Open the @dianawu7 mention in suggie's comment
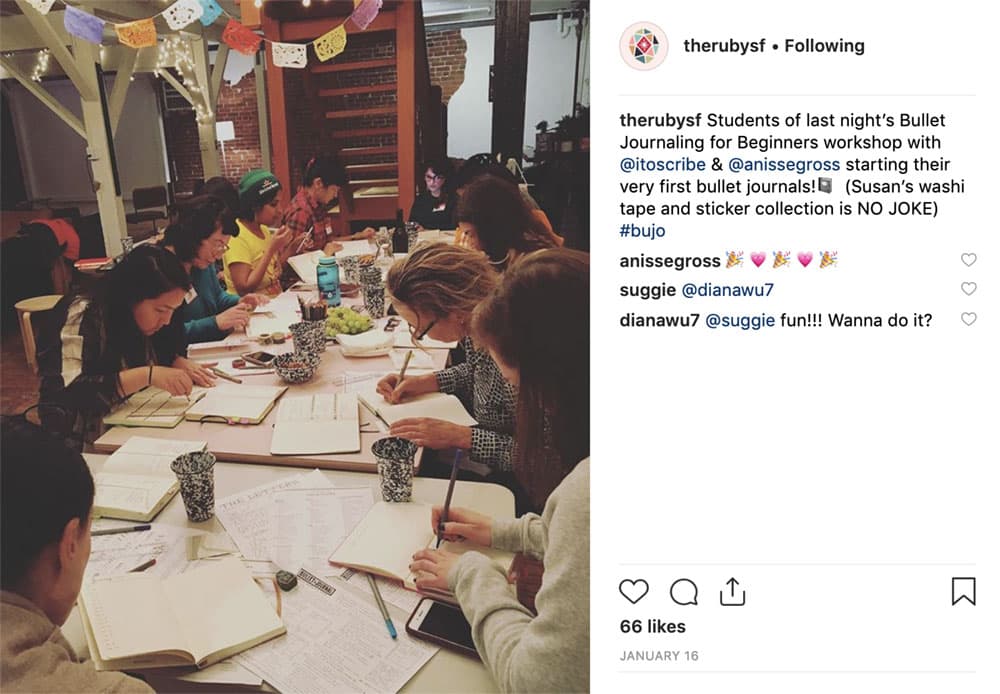This screenshot has height=694, width=1000. pos(727,290)
